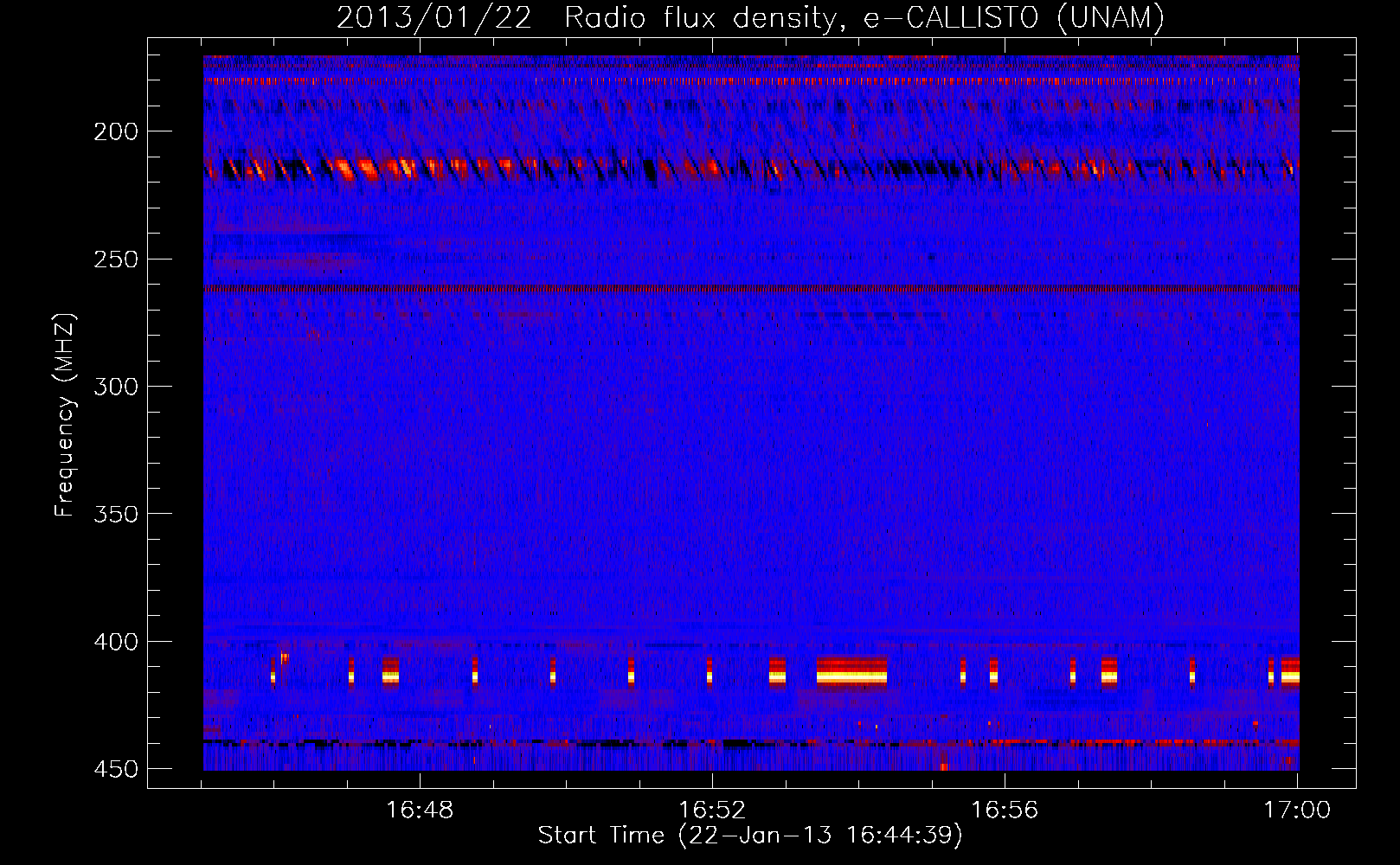Click the plot title '2013/01/22 Radio flux density, e-CALLISTO (UNAM)'
1400x865 pixels.
pos(750,17)
